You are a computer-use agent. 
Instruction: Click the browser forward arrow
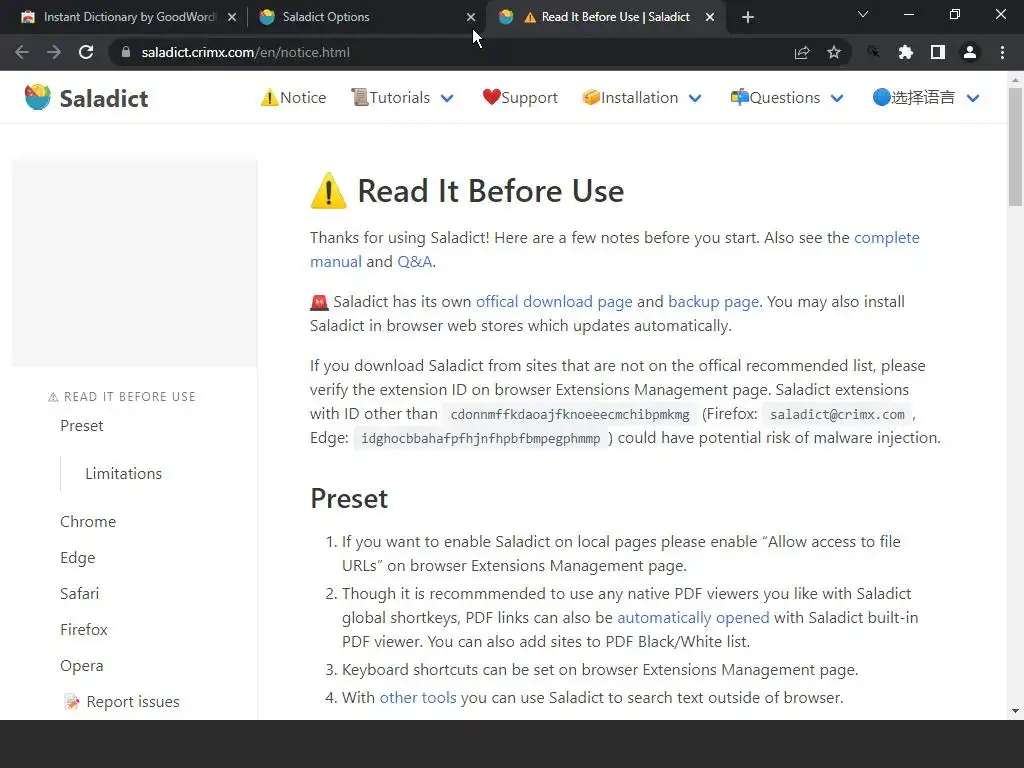pyautogui.click(x=54, y=52)
